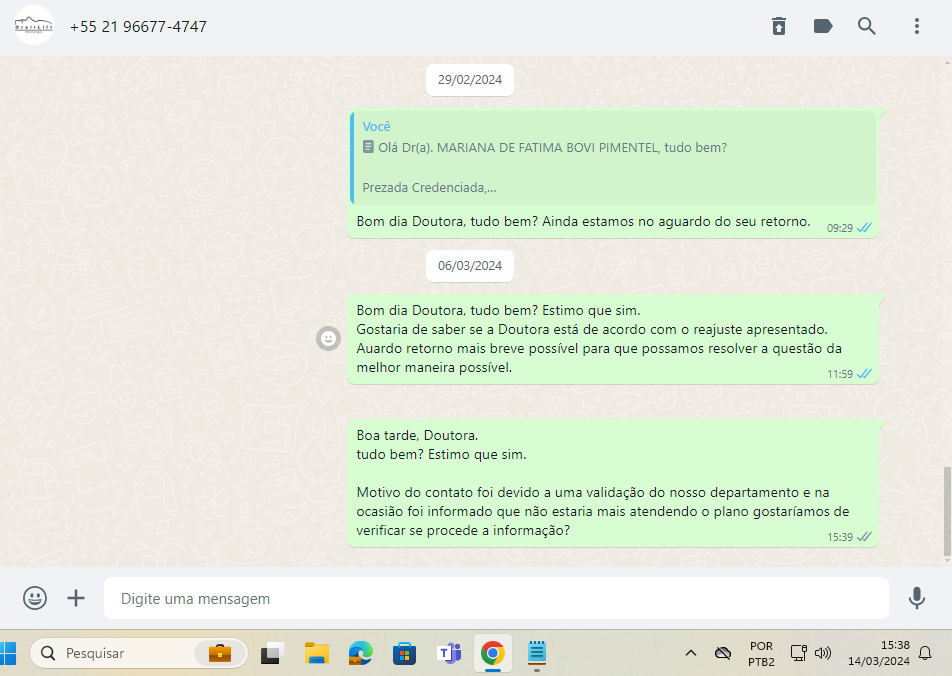
Task: Open the three-dot chat options menu
Action: point(916,27)
